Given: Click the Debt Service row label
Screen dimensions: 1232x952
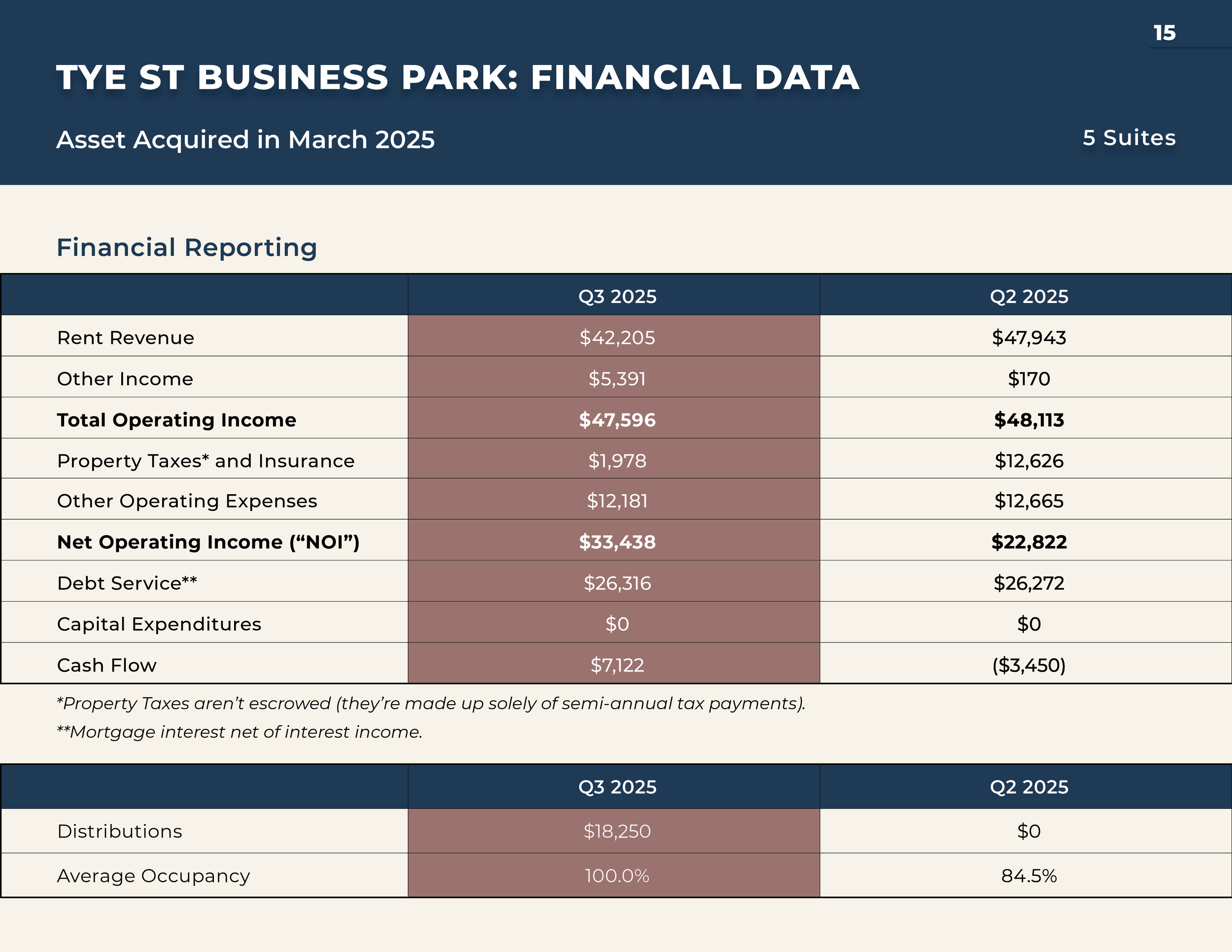Looking at the screenshot, I should click(x=127, y=582).
